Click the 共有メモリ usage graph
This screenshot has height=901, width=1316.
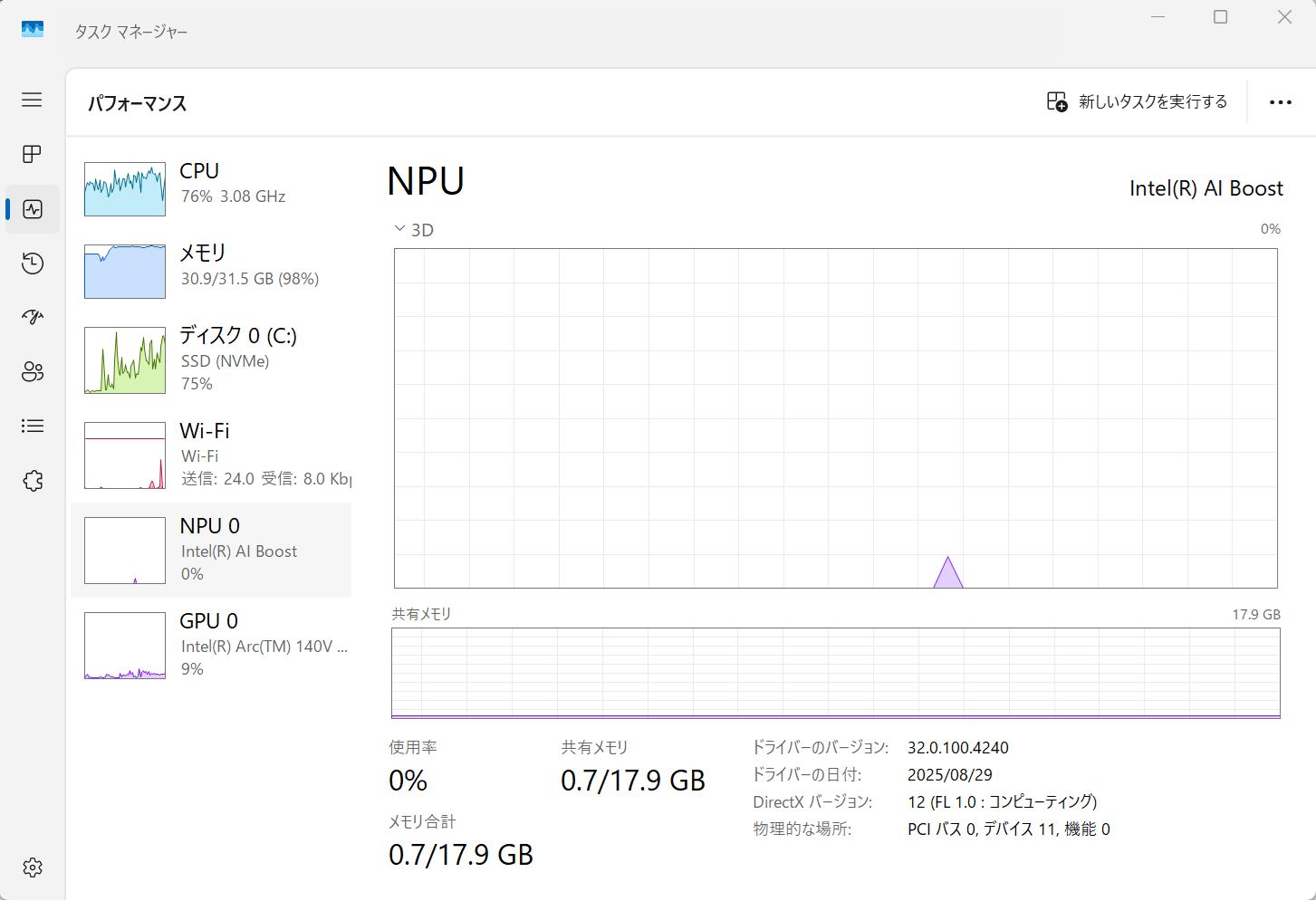pos(836,673)
